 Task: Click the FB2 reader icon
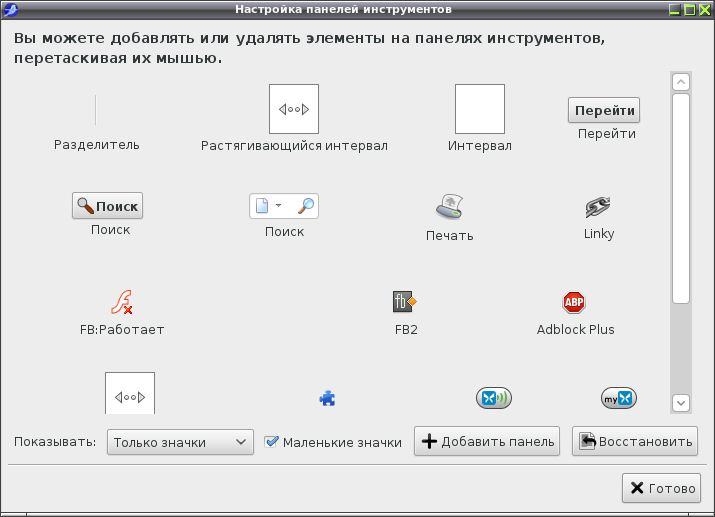tap(405, 302)
